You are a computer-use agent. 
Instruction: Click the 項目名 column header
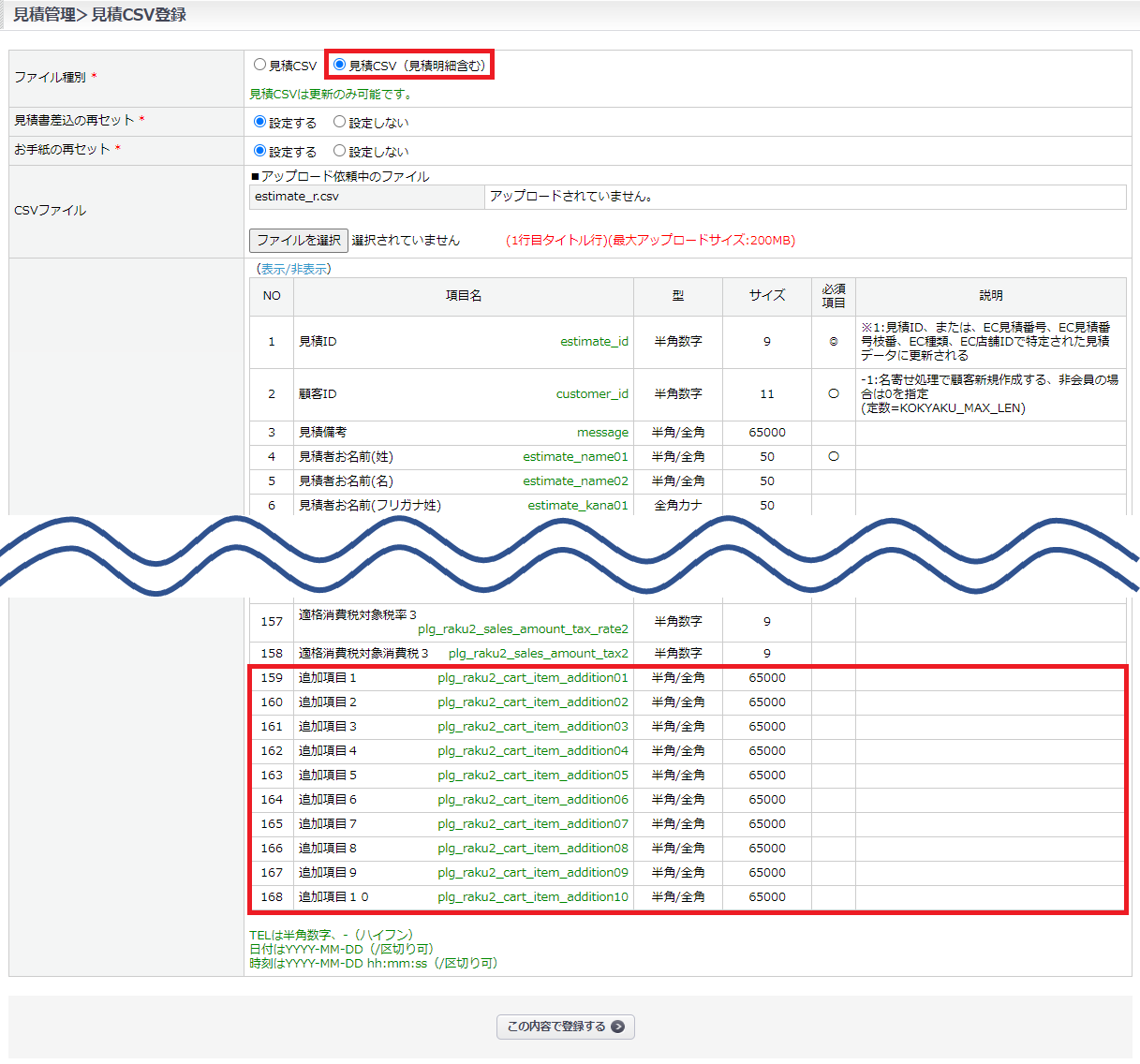[x=464, y=296]
